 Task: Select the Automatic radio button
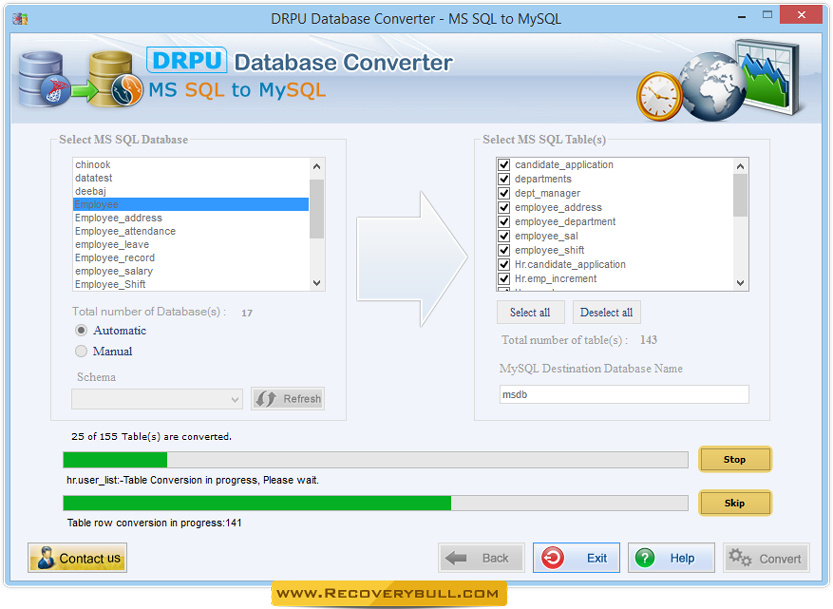point(81,331)
